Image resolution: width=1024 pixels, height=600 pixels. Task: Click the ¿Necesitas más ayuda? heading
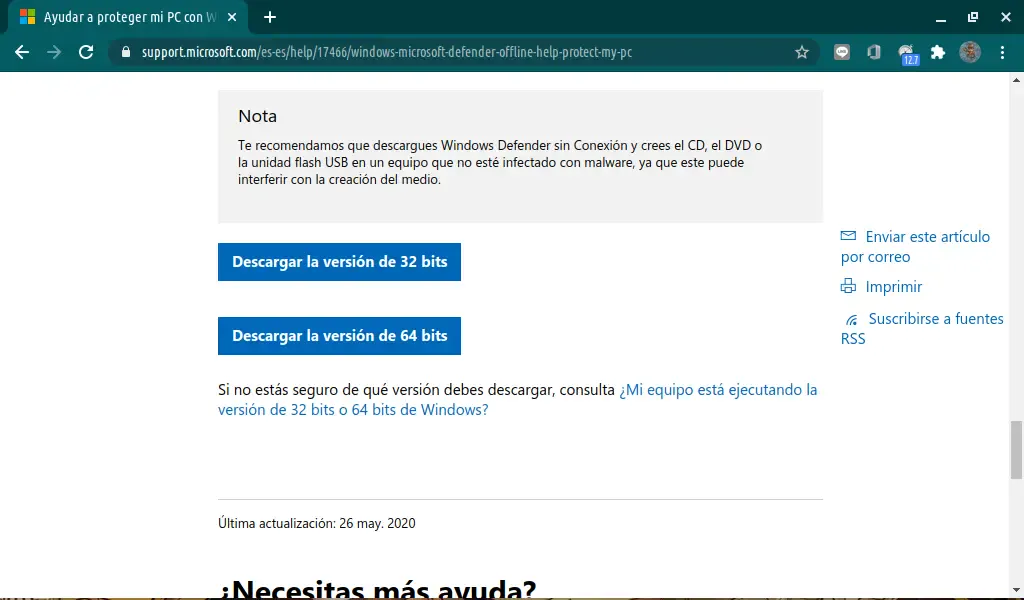coord(377,589)
